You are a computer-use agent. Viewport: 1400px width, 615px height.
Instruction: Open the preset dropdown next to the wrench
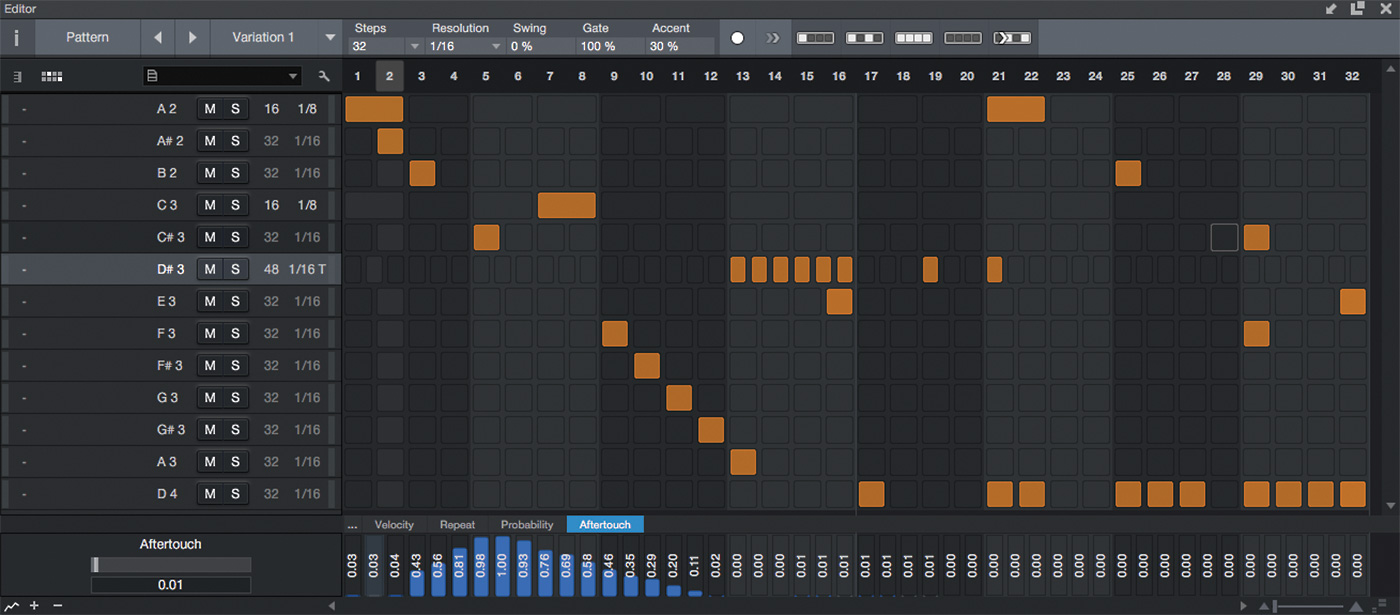pyautogui.click(x=293, y=76)
